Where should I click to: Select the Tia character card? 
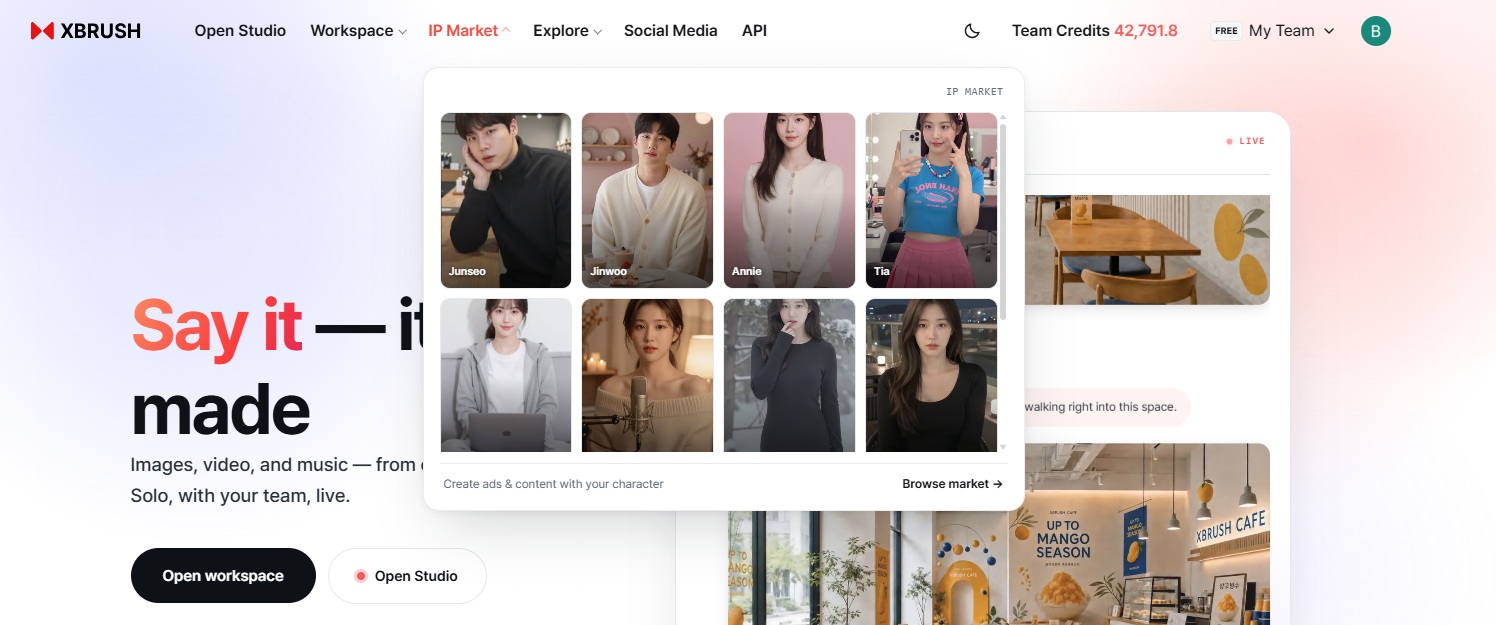tap(931, 200)
